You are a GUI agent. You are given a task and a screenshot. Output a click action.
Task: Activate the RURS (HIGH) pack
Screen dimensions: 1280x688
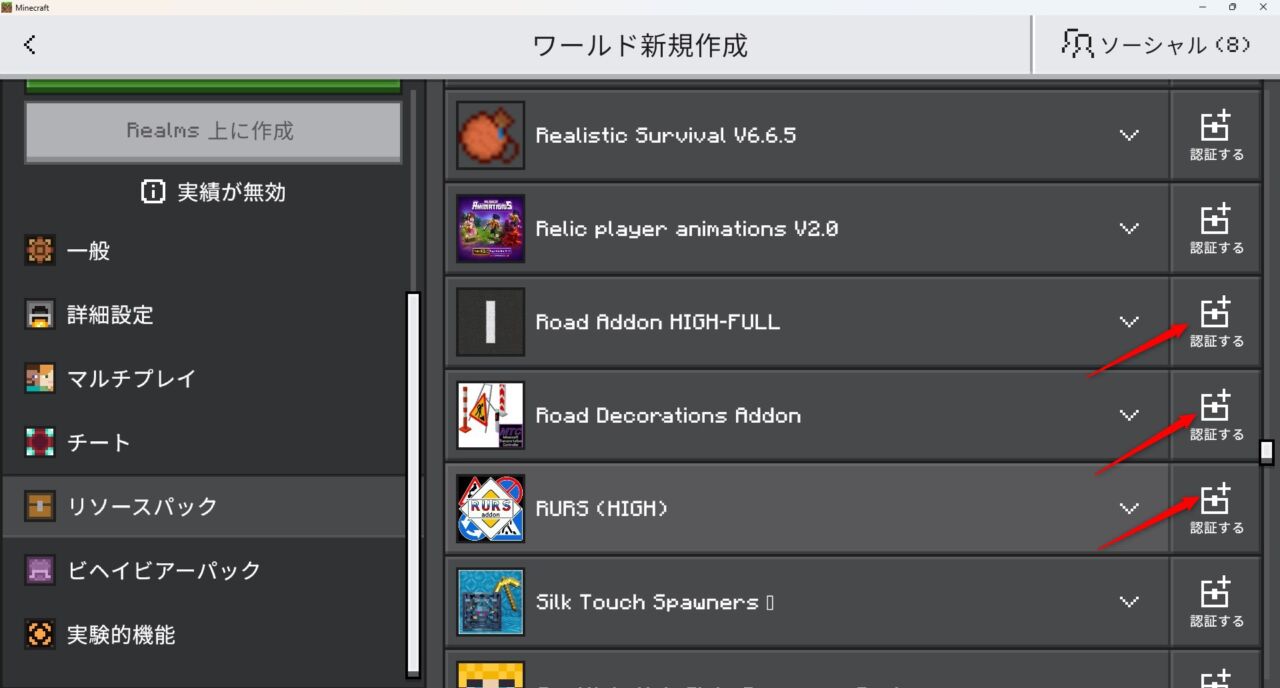[x=1216, y=508]
